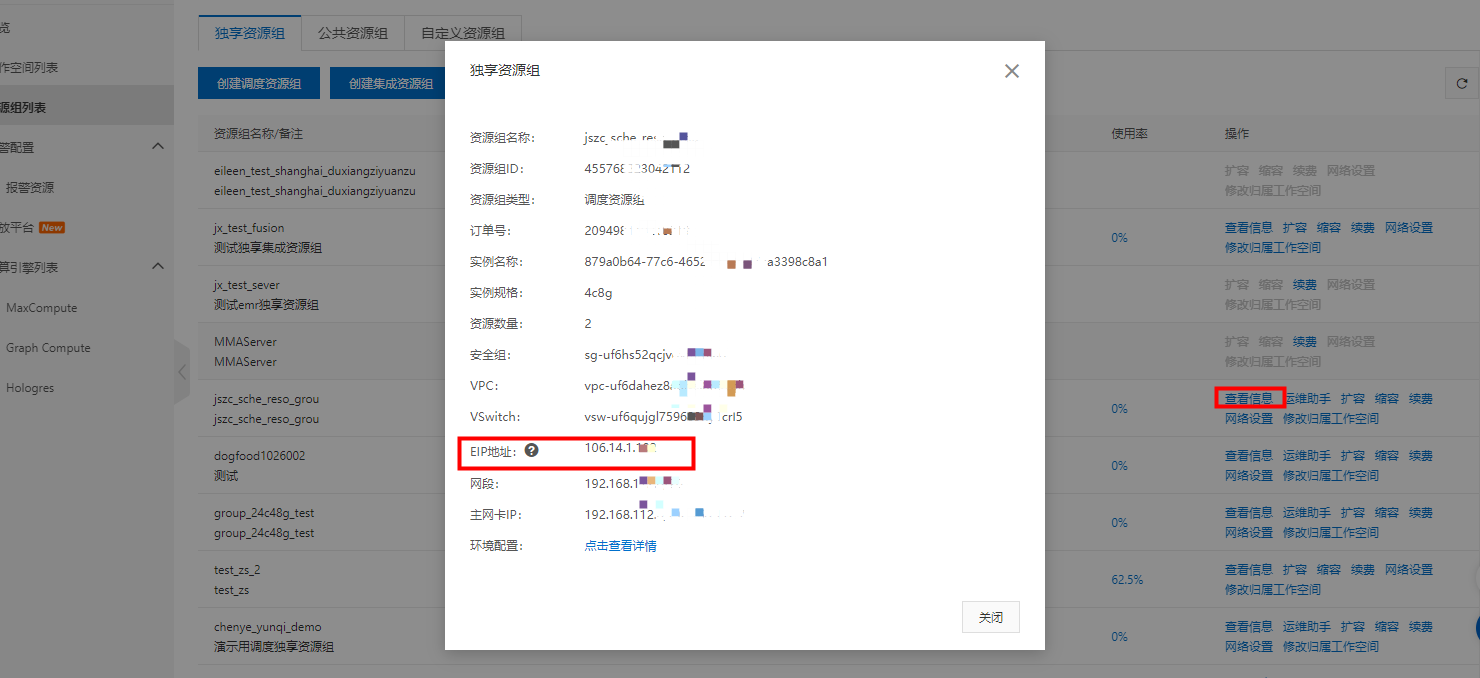This screenshot has width=1480, height=678.
Task: Click 查看信息 for dogfood1026002
Action: 1249,456
